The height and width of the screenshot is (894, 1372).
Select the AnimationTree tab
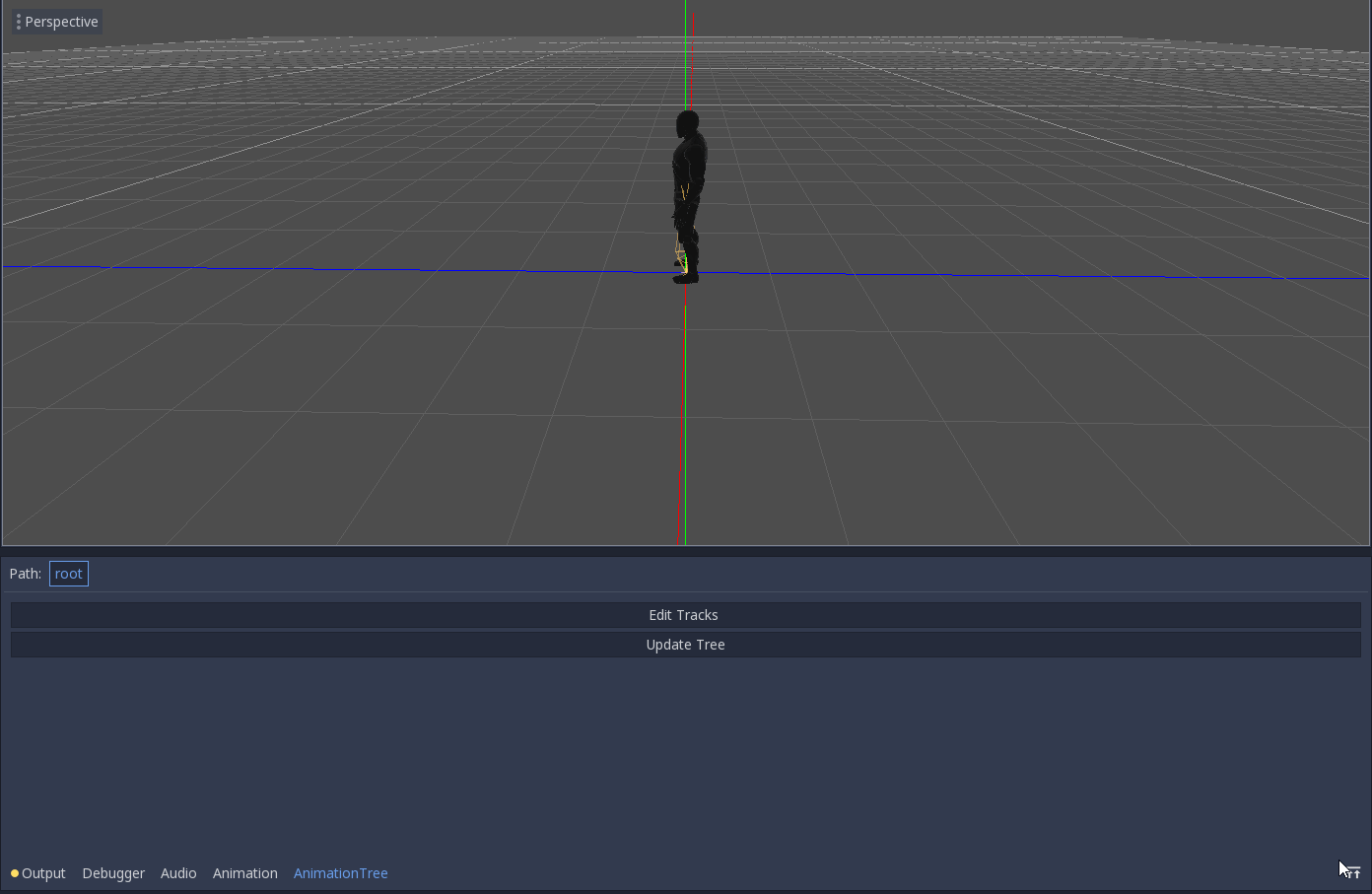[x=341, y=873]
